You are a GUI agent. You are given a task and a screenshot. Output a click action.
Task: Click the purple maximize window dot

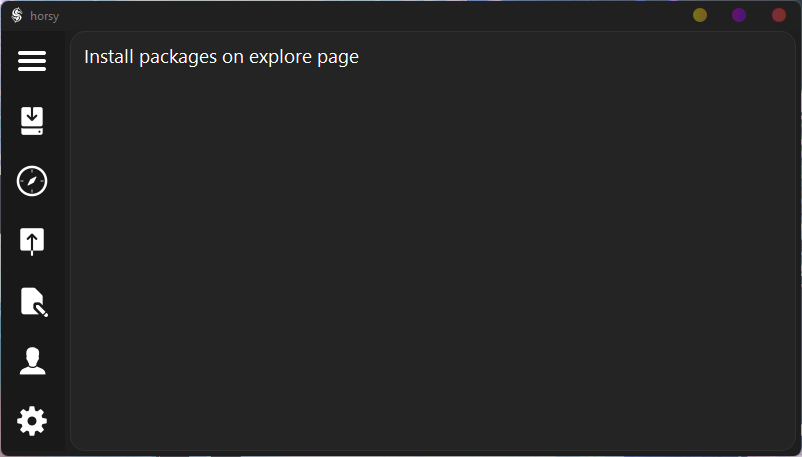(739, 15)
